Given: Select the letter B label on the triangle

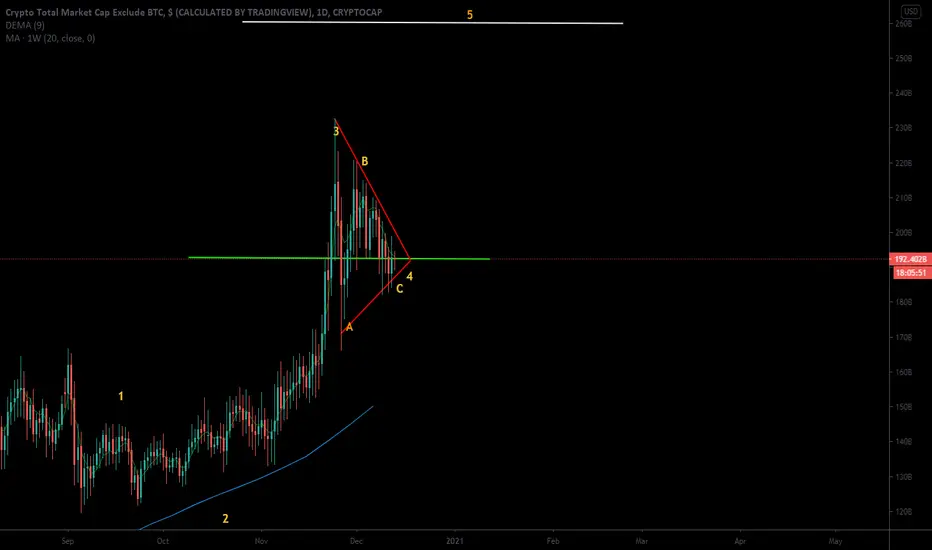Looking at the screenshot, I should point(364,161).
